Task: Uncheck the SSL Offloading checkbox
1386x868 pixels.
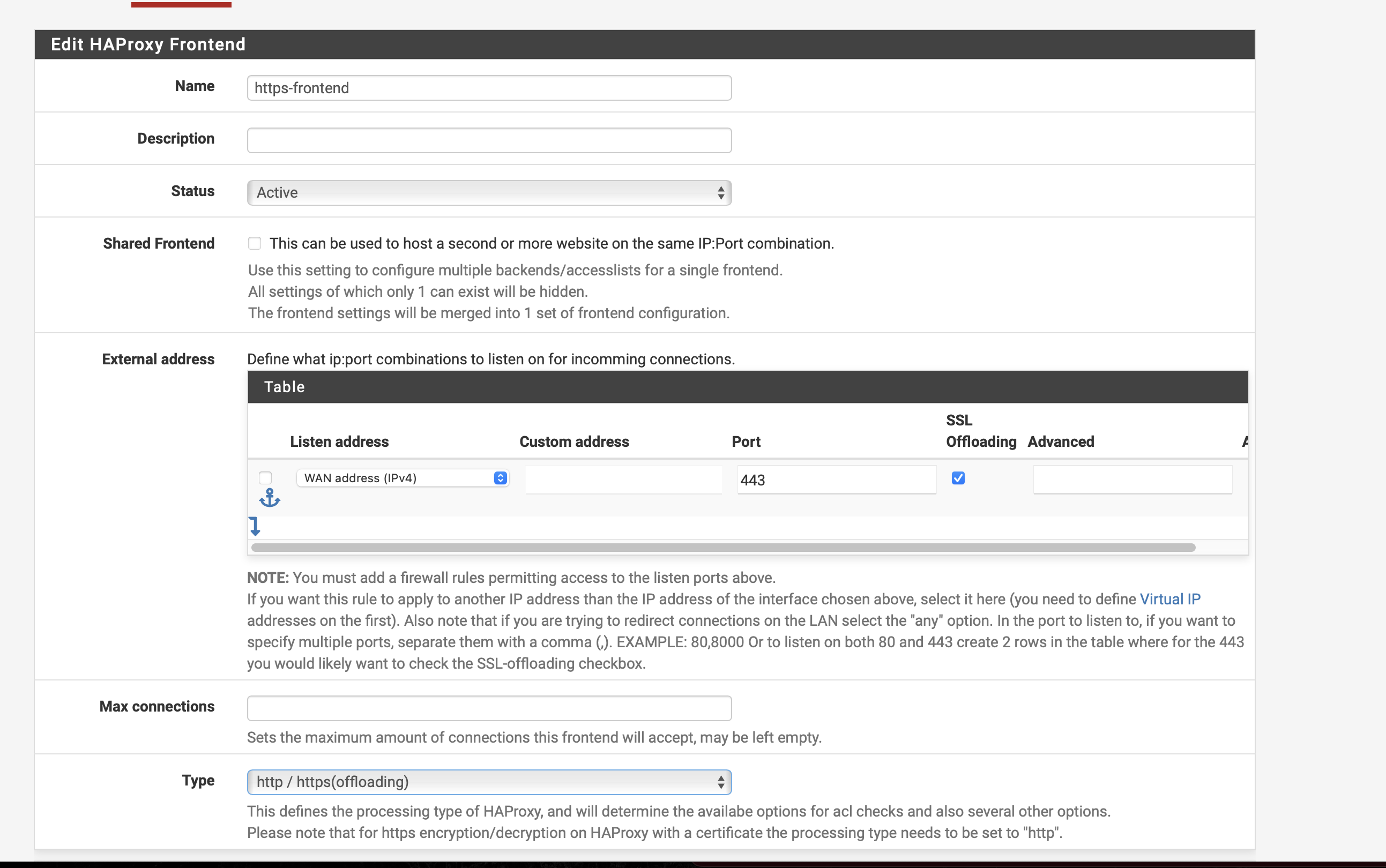Action: pyautogui.click(x=958, y=477)
